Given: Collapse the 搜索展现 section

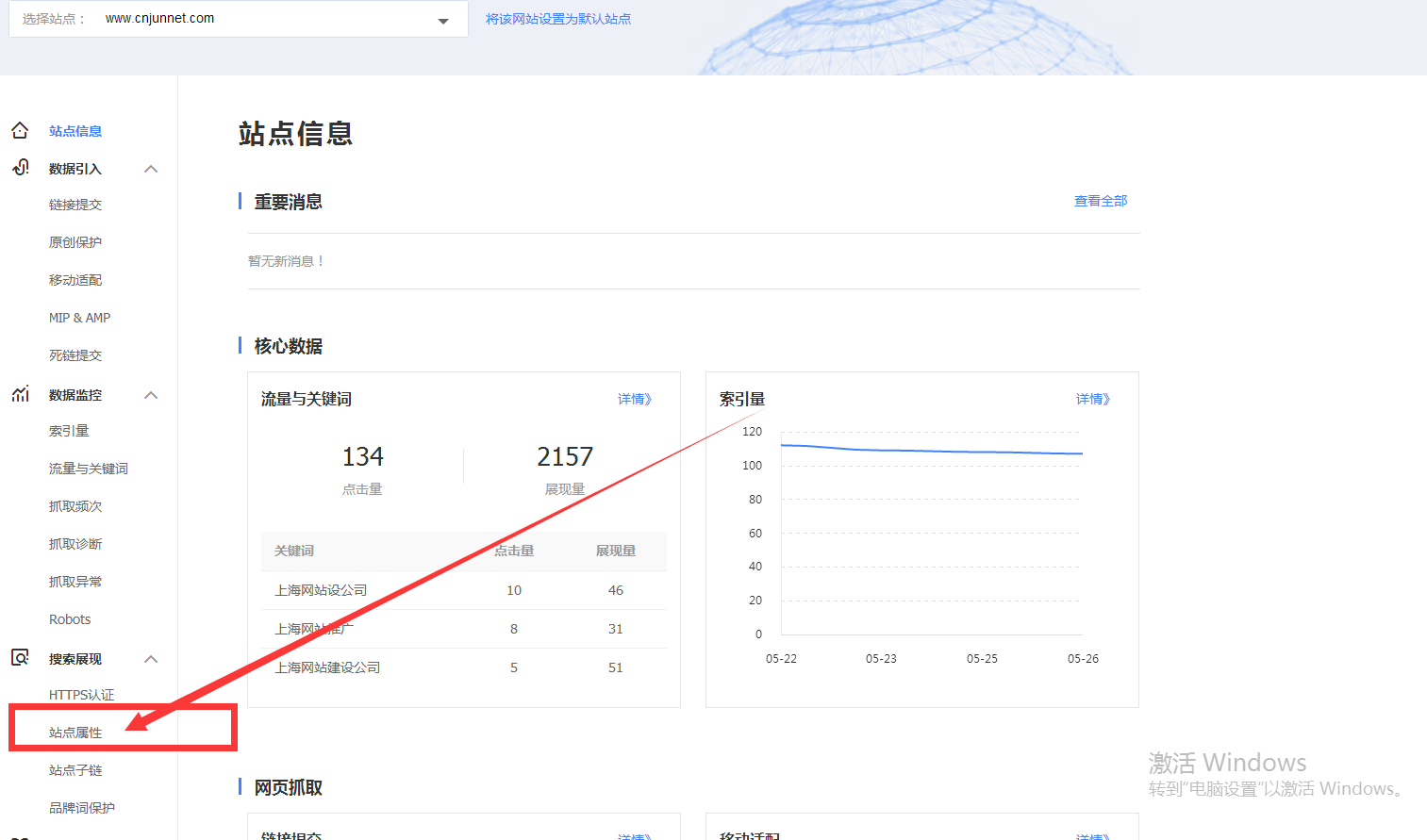Looking at the screenshot, I should point(150,658).
